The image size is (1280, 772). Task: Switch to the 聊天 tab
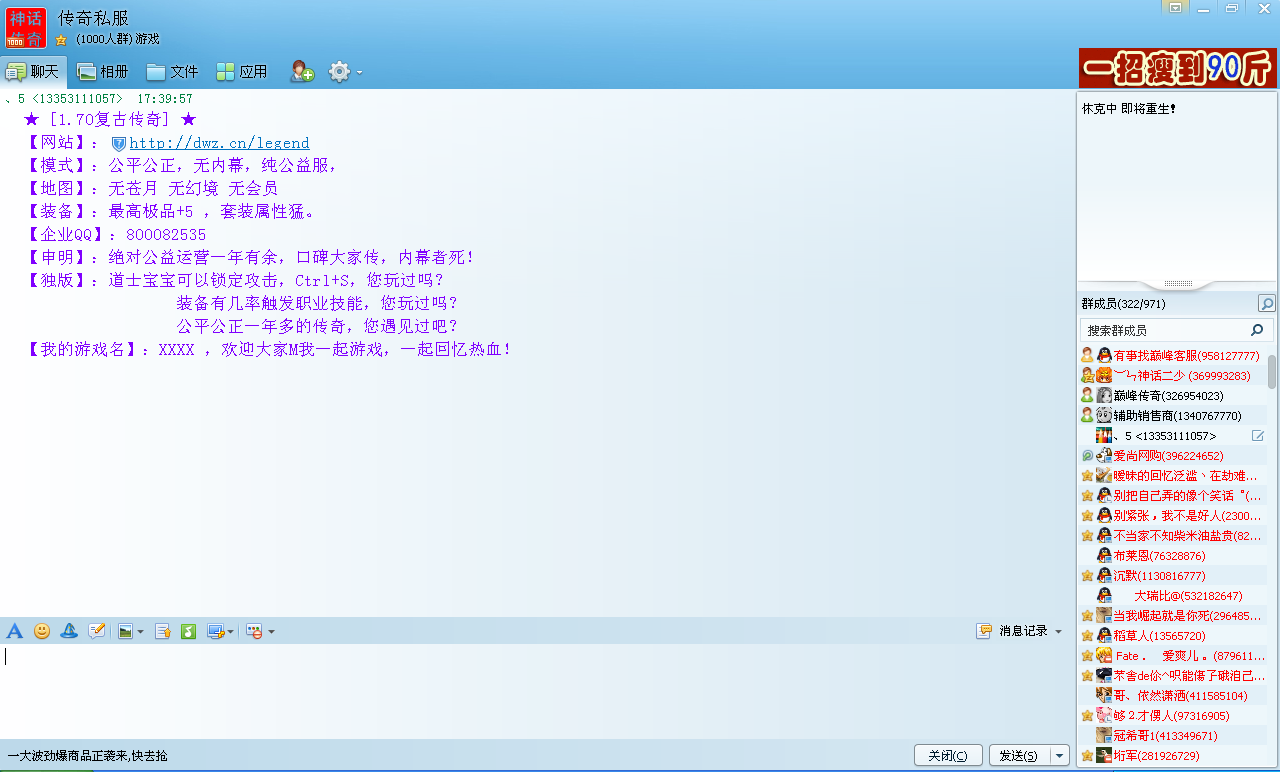pyautogui.click(x=33, y=72)
